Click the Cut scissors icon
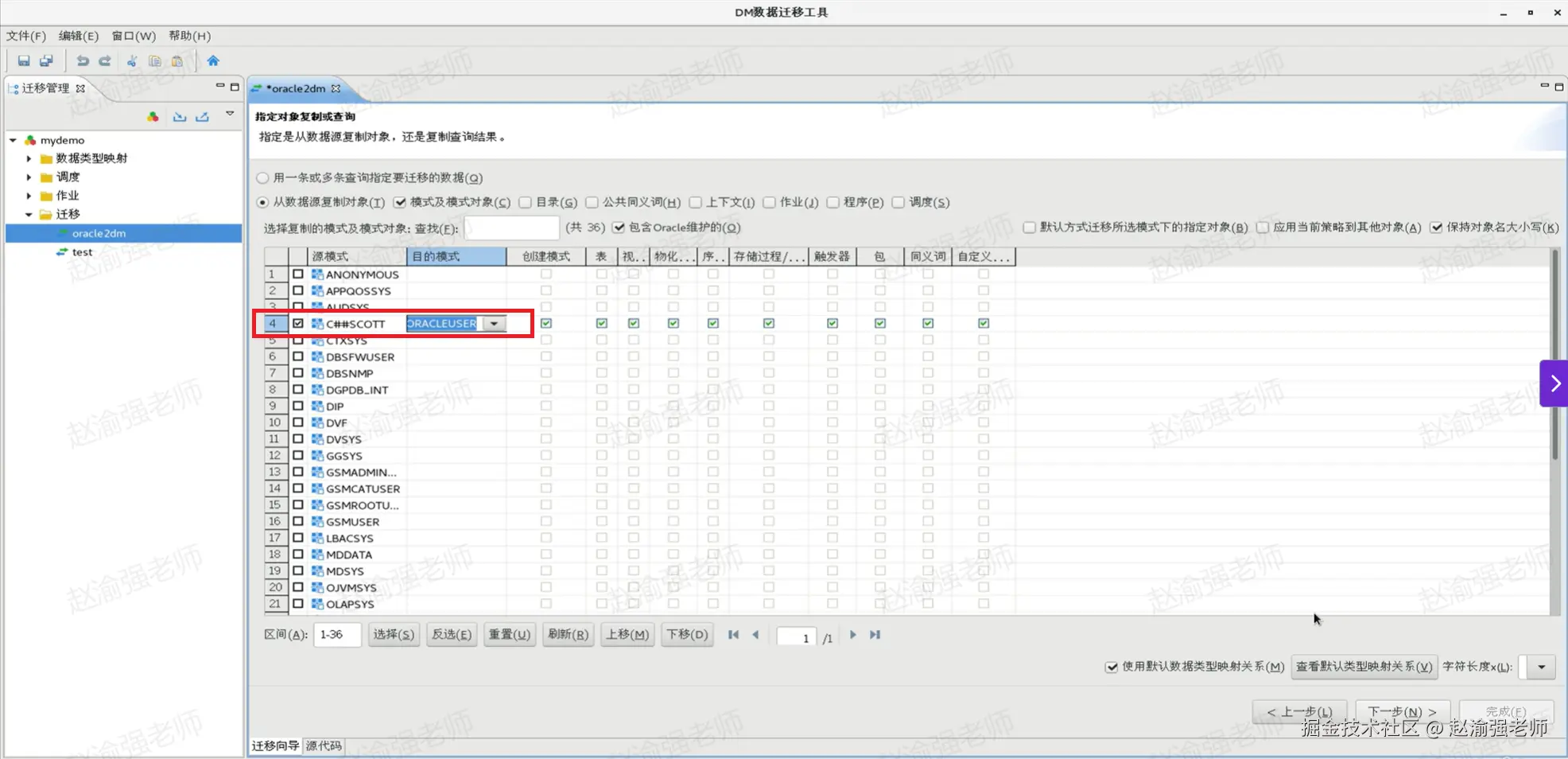The image size is (1568, 759). 132,60
